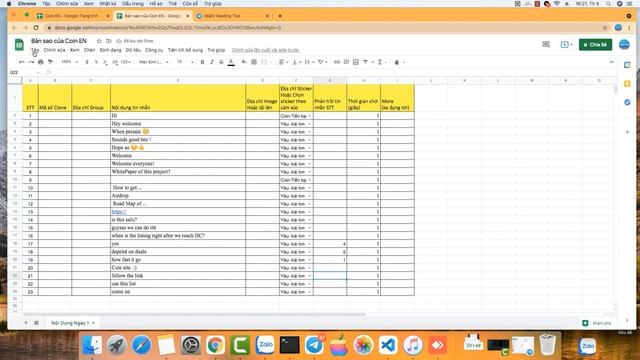The image size is (640, 360).
Task: Open the zoom 100% dropdown
Action: click(x=69, y=62)
